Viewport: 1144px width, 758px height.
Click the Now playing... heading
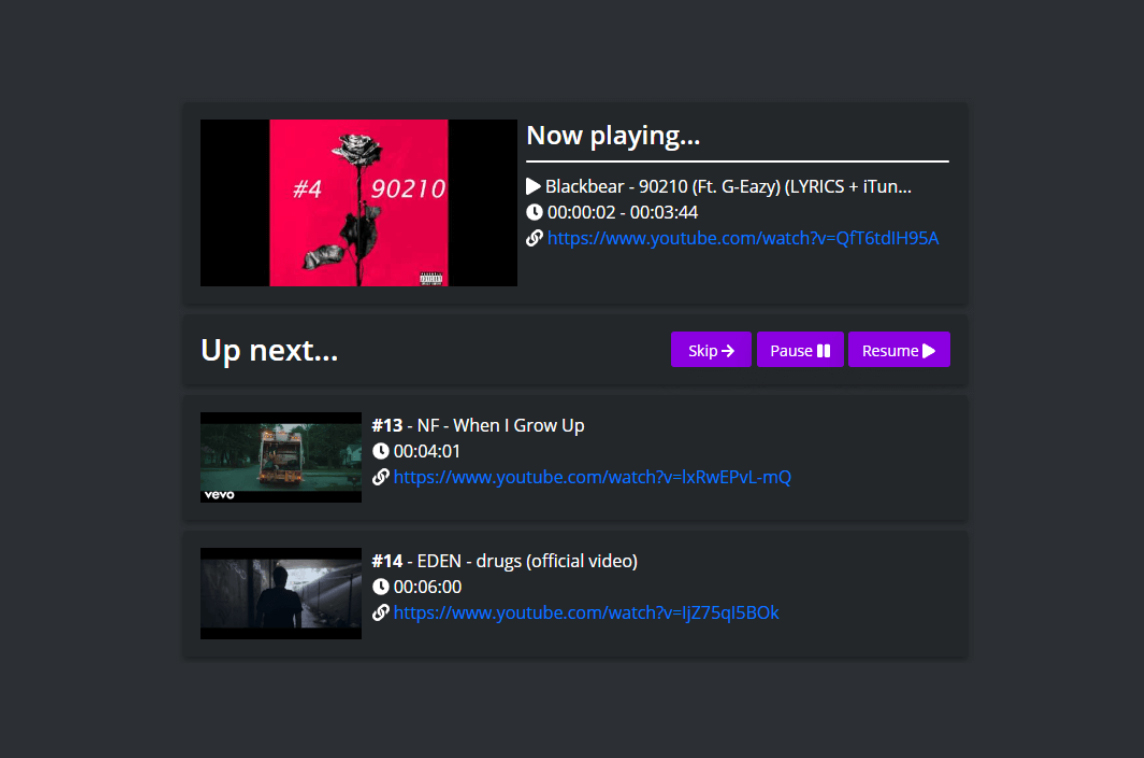point(613,136)
